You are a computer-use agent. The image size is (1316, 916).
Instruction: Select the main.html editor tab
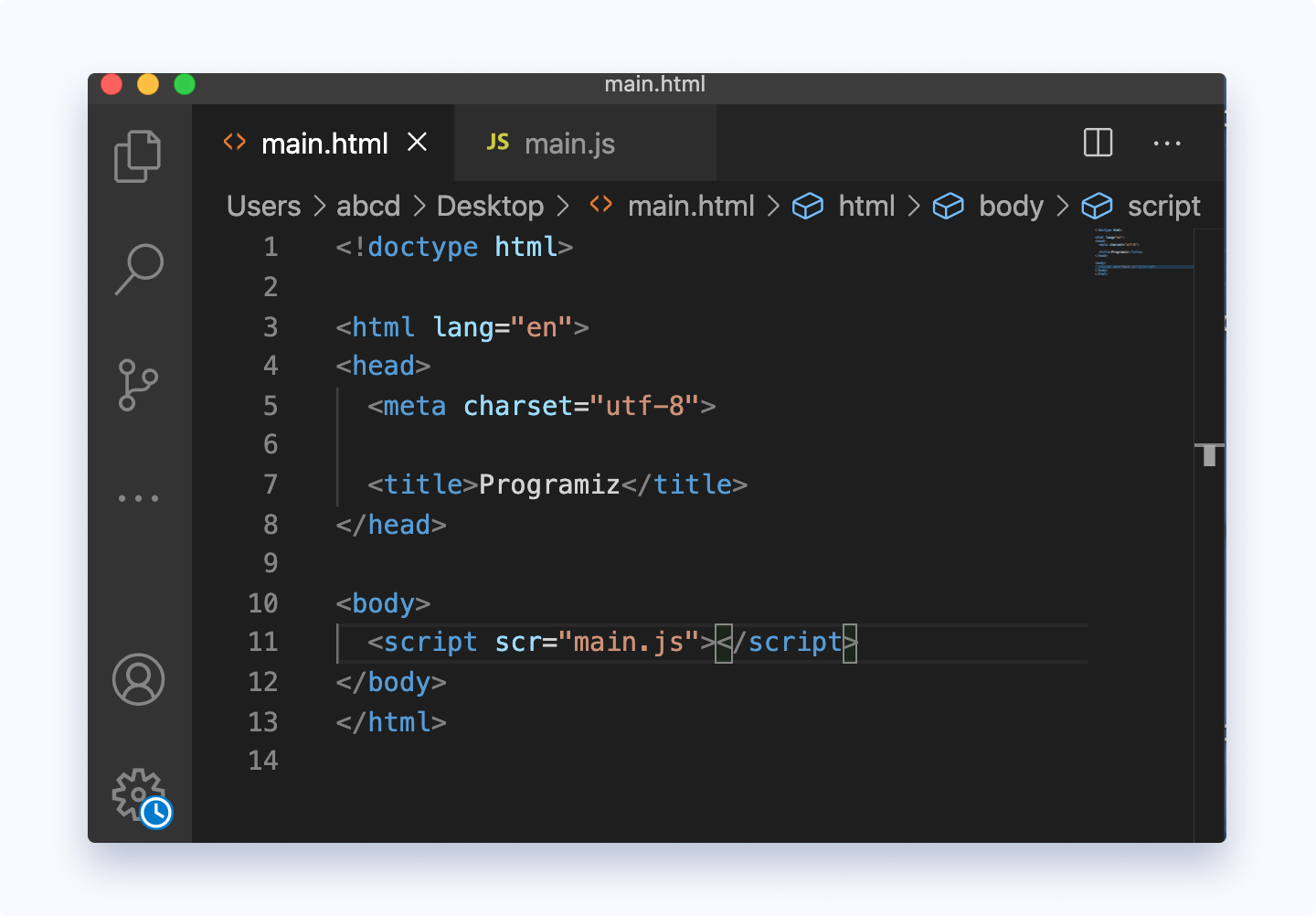(324, 144)
